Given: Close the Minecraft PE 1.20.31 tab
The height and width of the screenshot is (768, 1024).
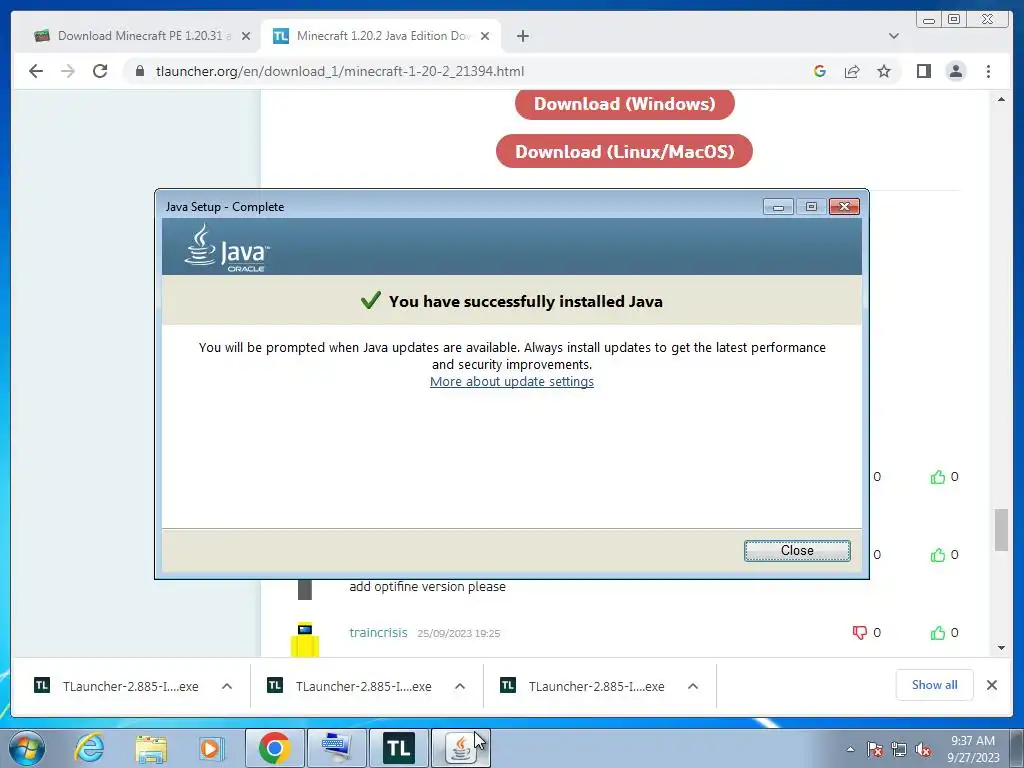Looking at the screenshot, I should (246, 36).
